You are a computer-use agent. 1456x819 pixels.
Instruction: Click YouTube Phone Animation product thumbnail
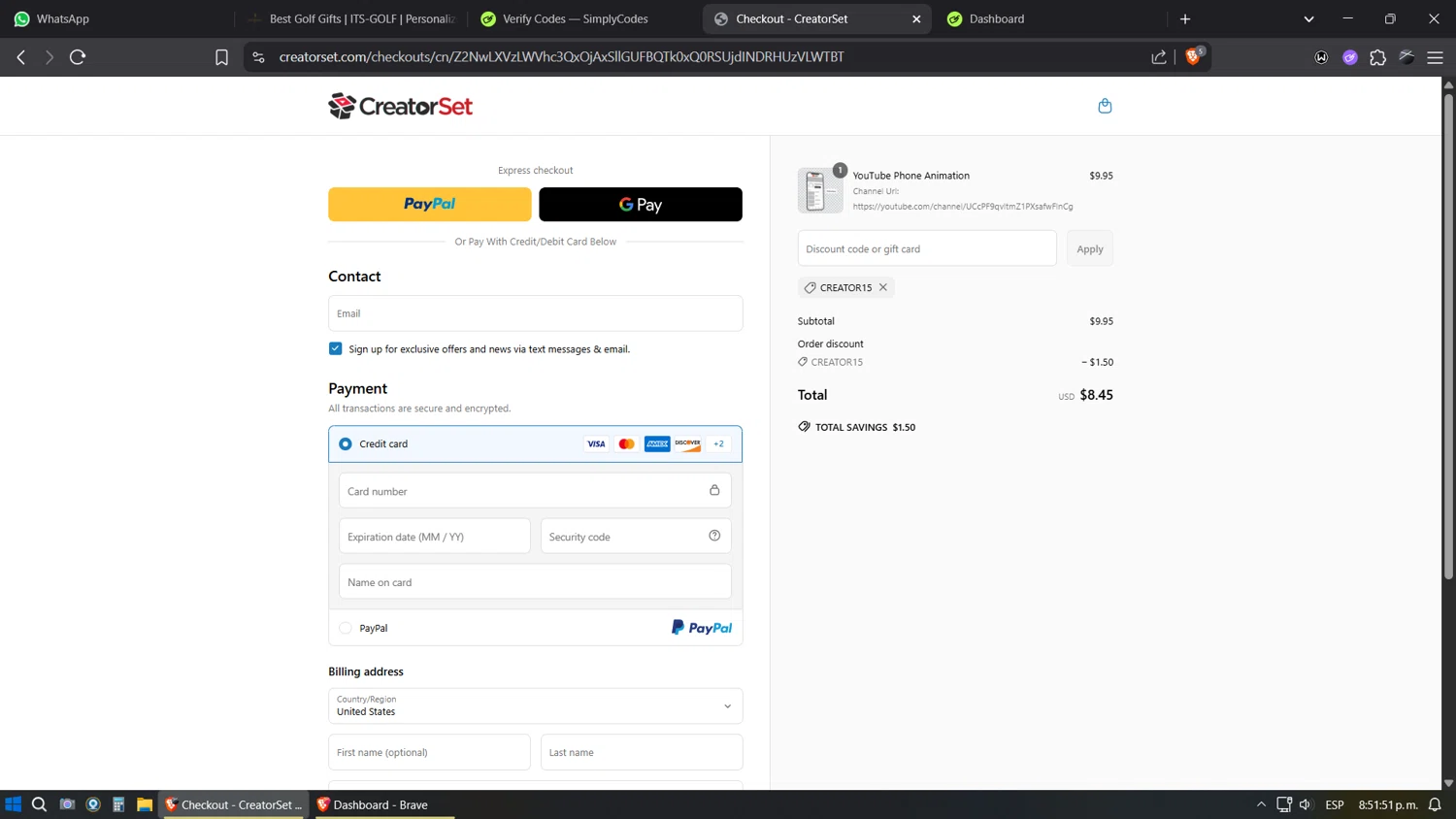[x=820, y=190]
